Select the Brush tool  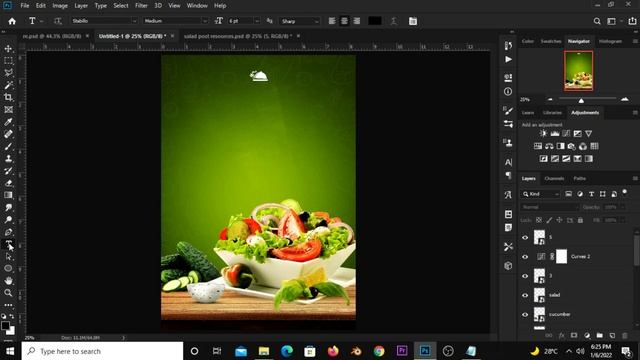point(8,147)
